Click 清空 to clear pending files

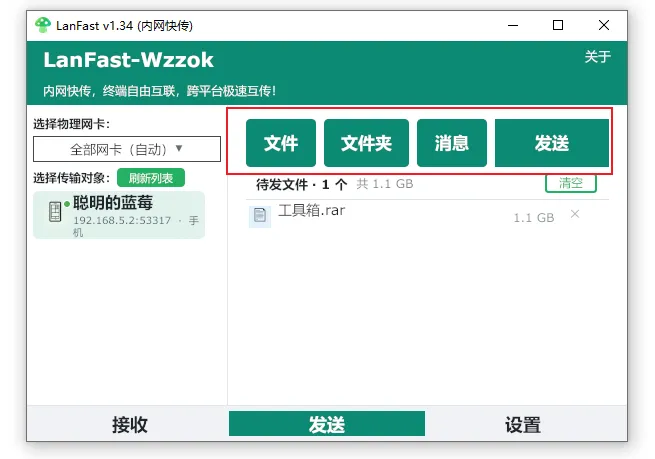point(571,183)
